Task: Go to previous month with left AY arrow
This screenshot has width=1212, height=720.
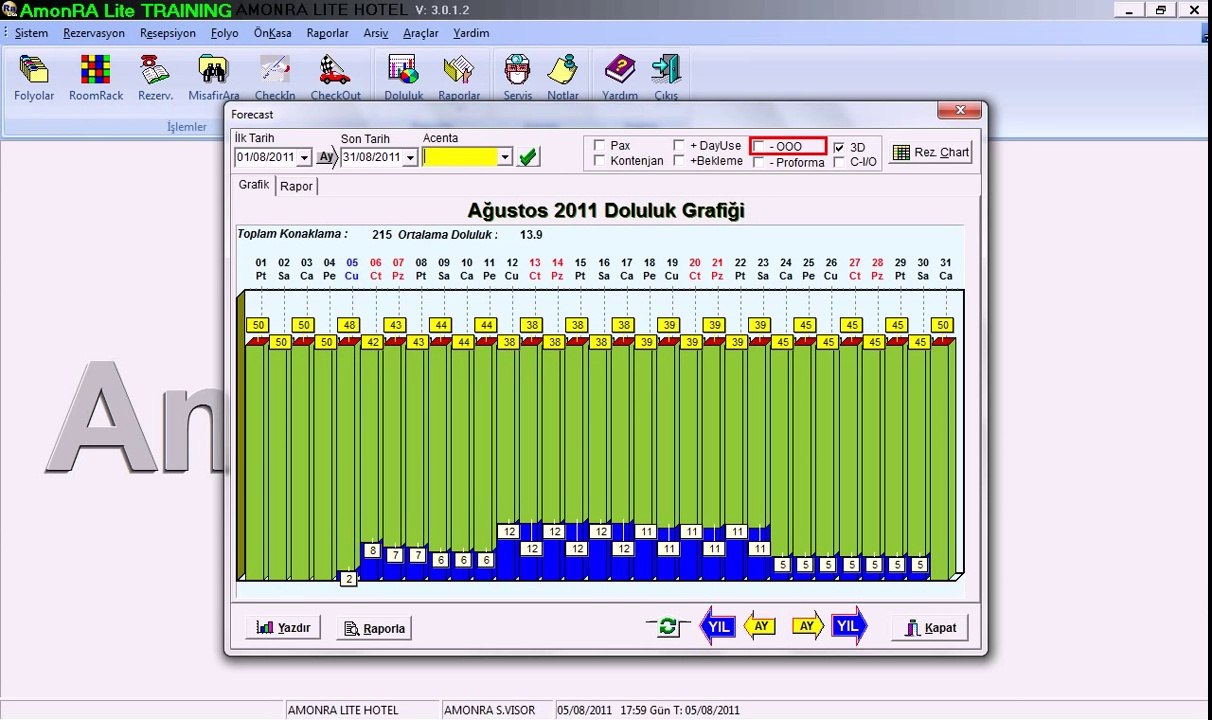Action: tap(761, 627)
